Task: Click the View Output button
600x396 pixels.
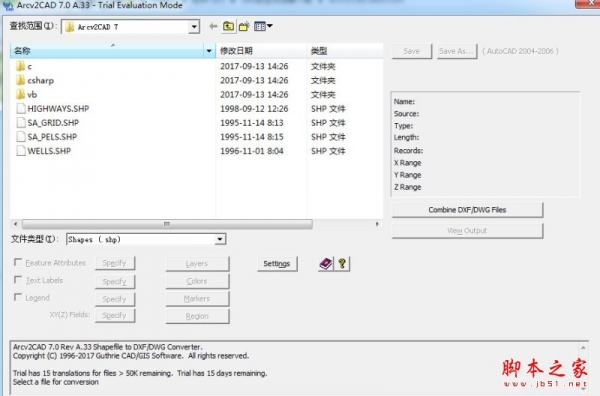Action: point(467,231)
